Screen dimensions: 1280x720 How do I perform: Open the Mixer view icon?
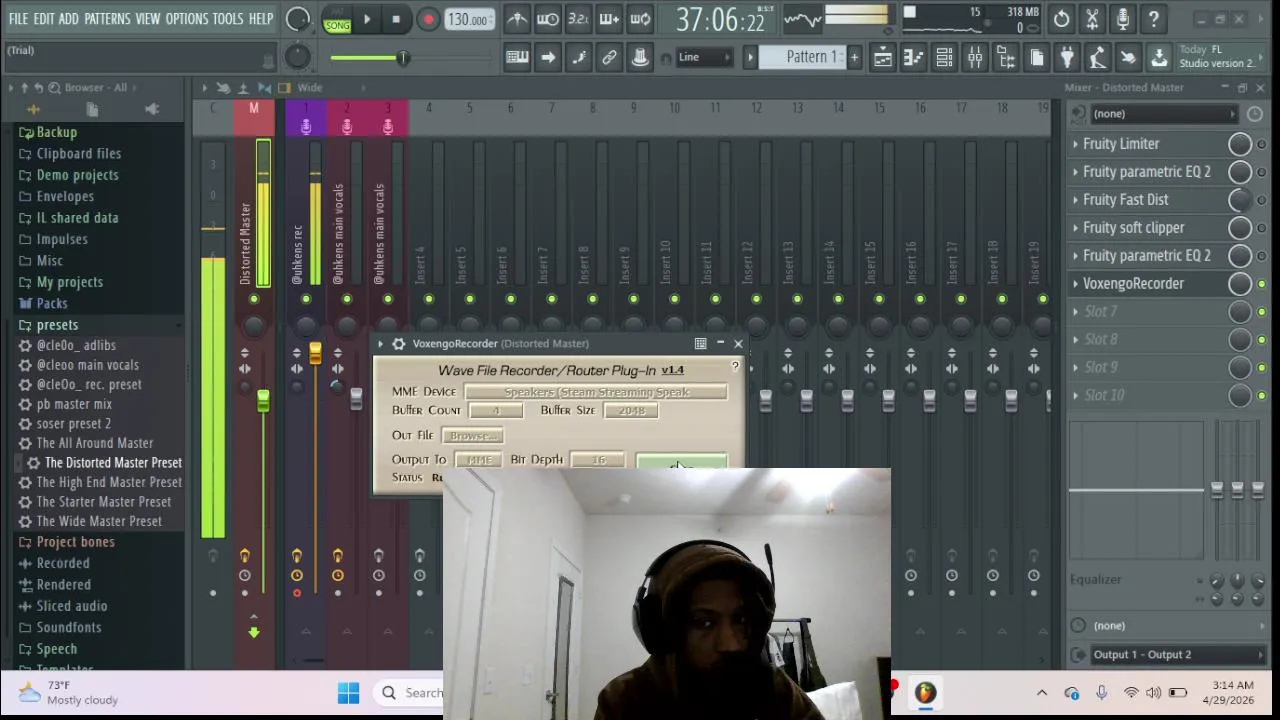point(975,58)
